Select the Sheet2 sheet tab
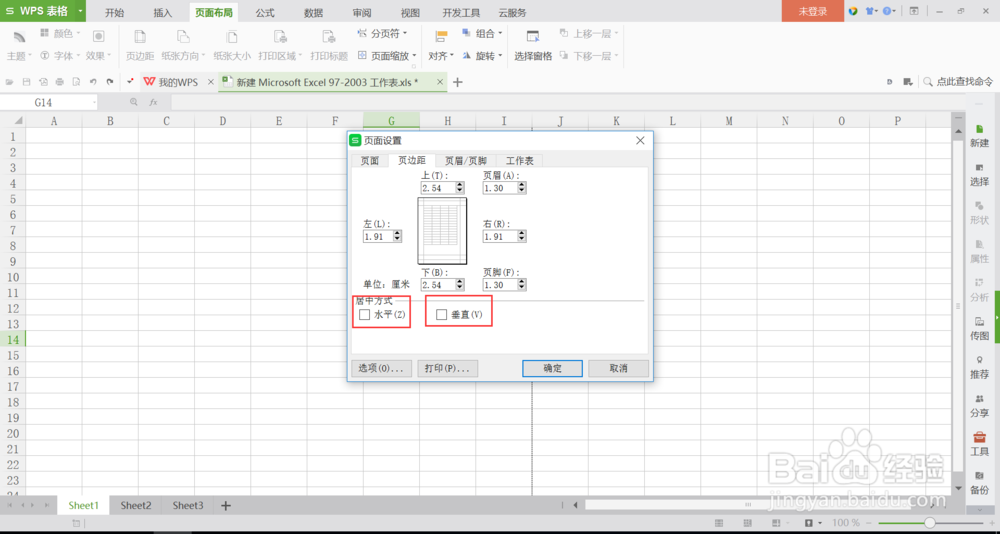1000x534 pixels. pyautogui.click(x=136, y=505)
